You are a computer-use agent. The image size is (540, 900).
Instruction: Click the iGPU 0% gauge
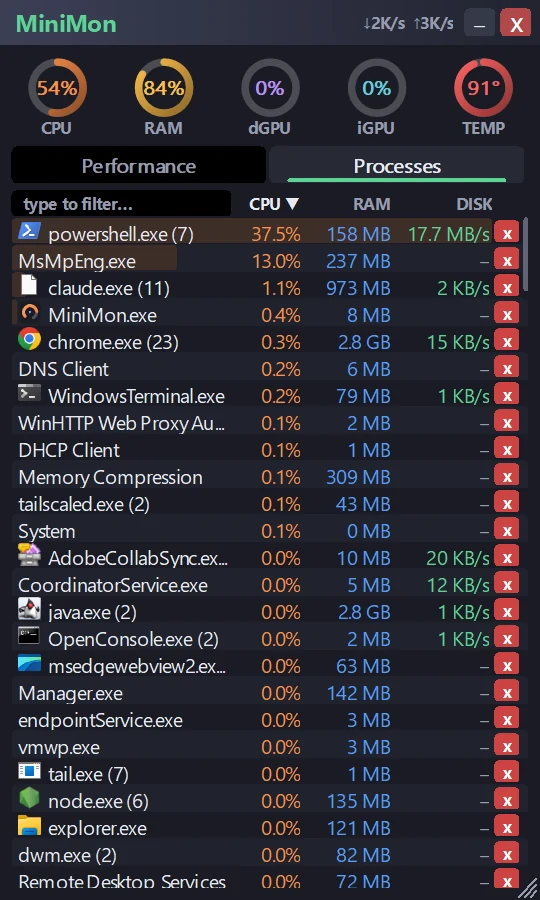376,87
